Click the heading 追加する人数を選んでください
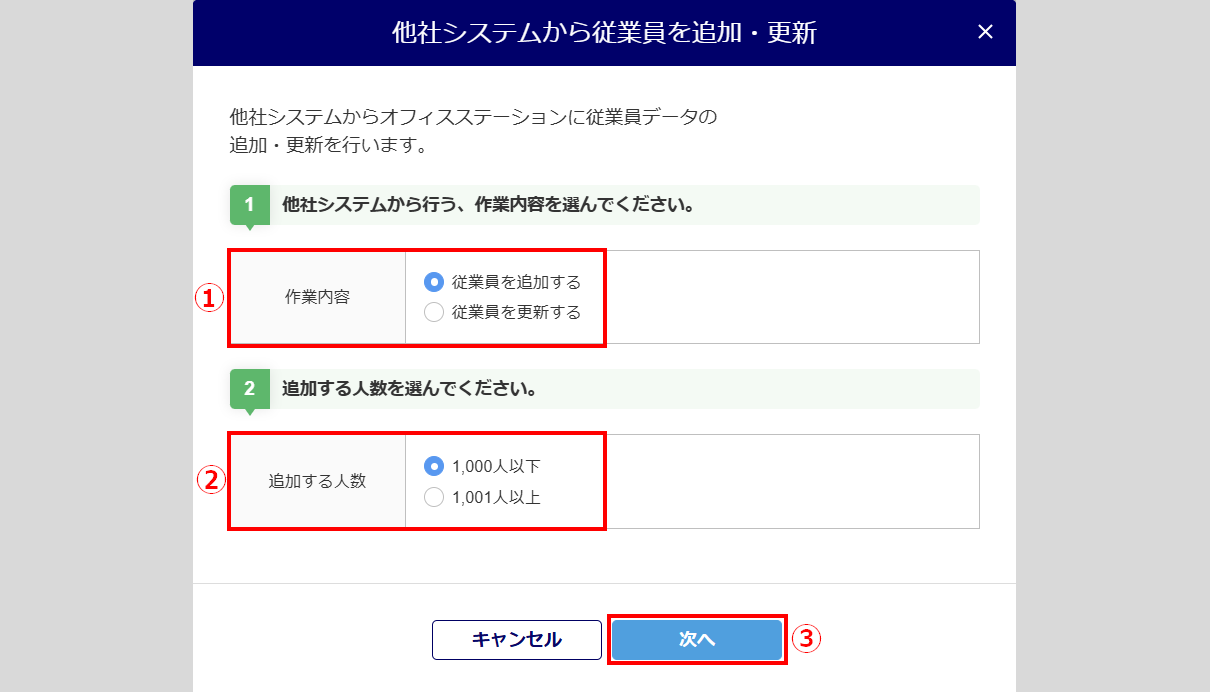The height and width of the screenshot is (692, 1210). (410, 388)
